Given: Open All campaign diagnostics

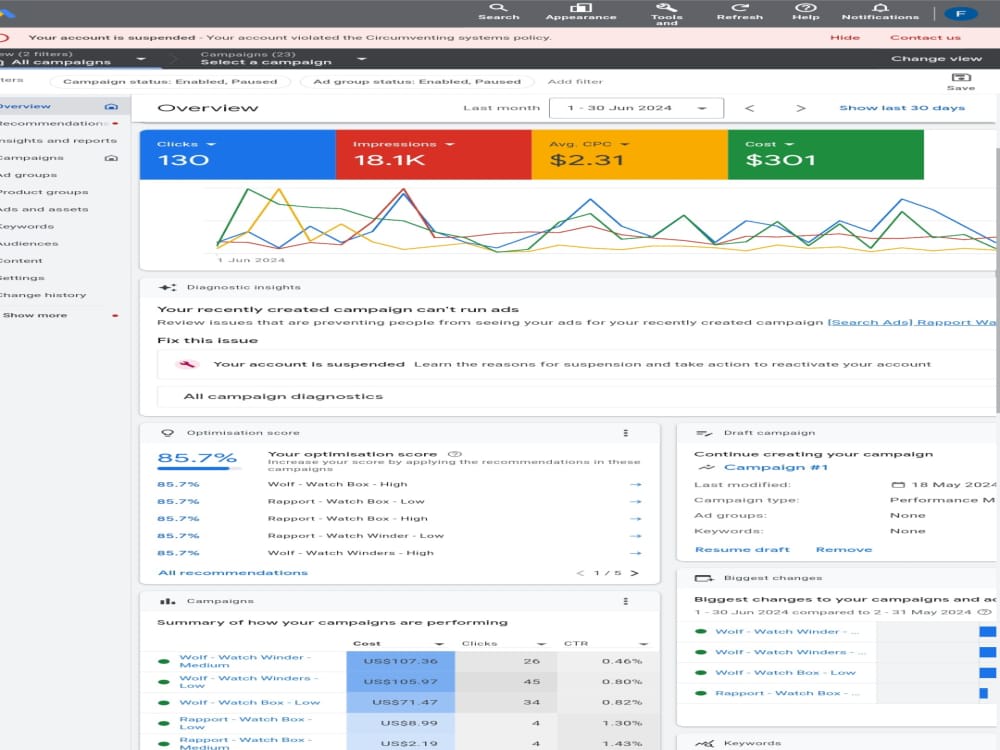Looking at the screenshot, I should (283, 397).
